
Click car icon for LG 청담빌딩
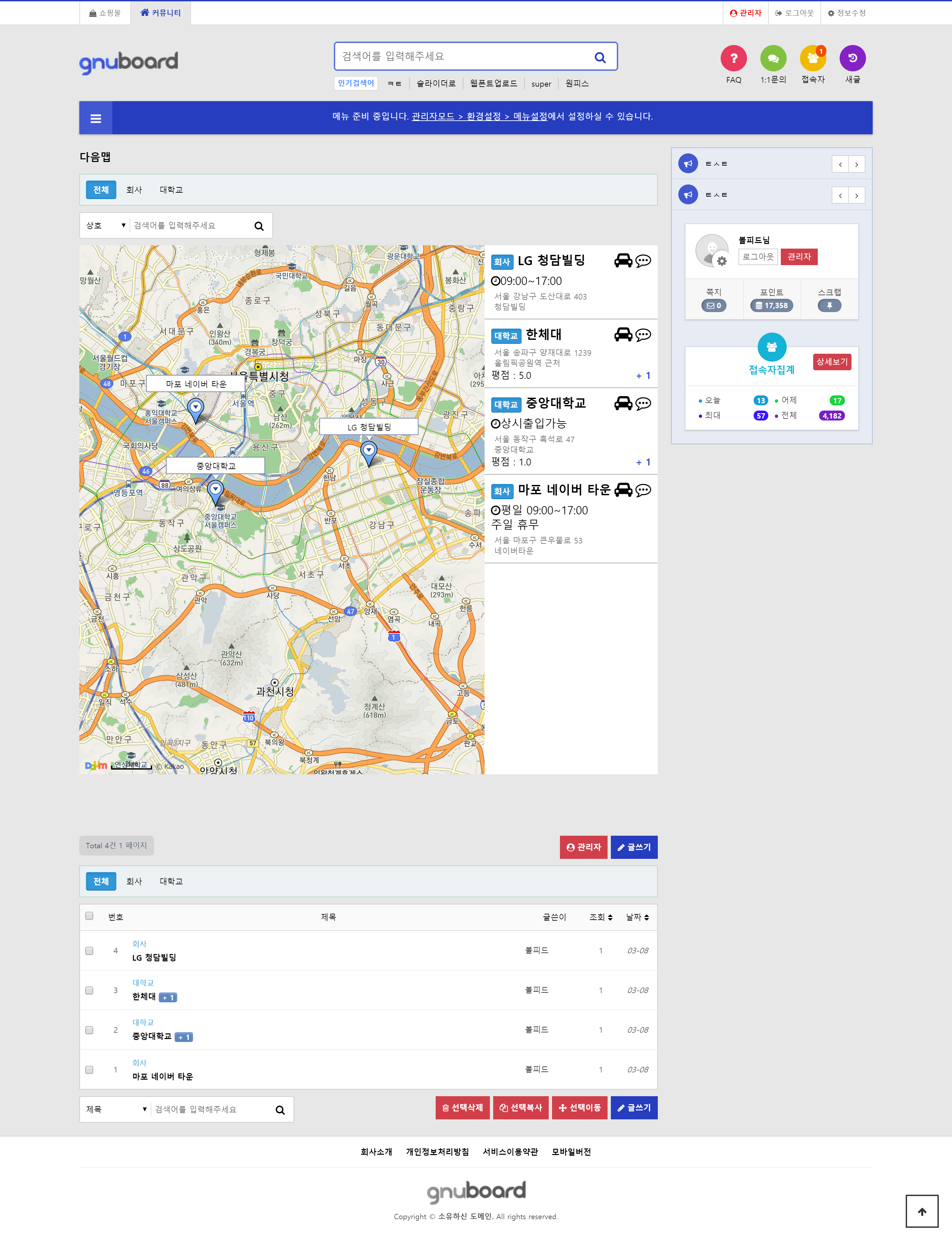(x=623, y=261)
